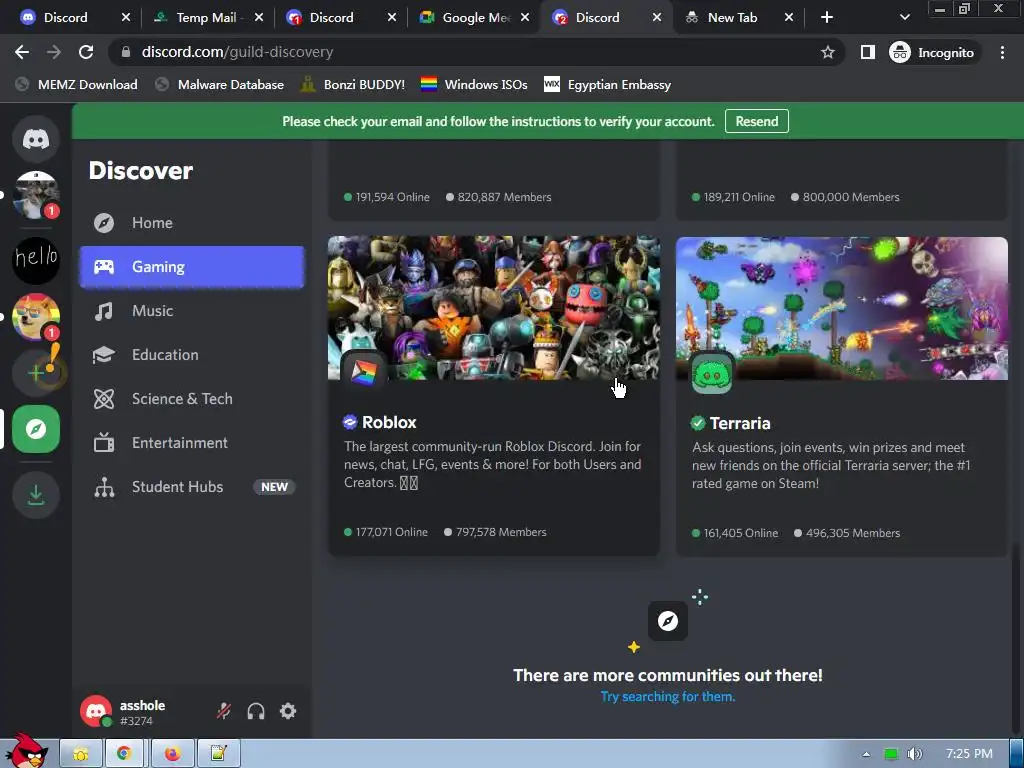
Task: Open Firefox from the taskbar
Action: coord(172,754)
